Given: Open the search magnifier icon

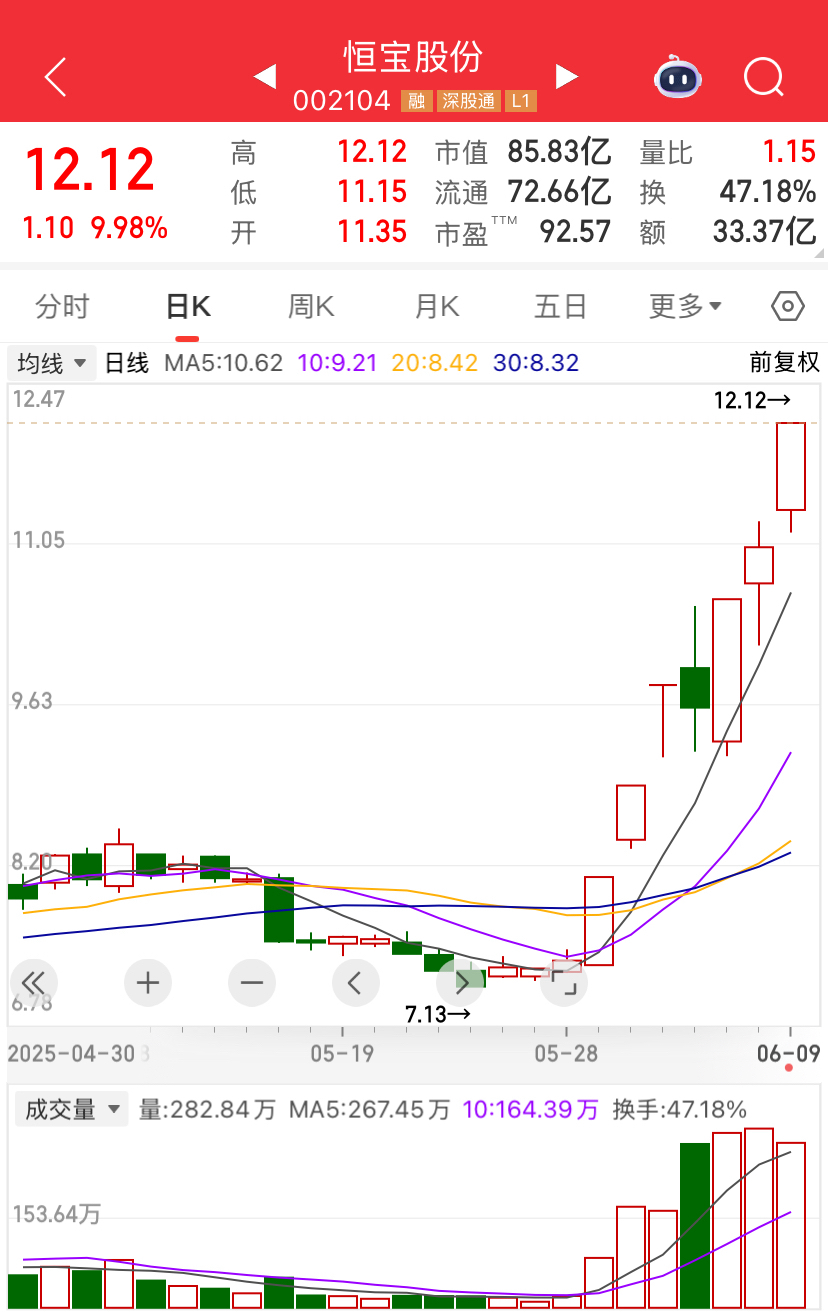Looking at the screenshot, I should (765, 76).
